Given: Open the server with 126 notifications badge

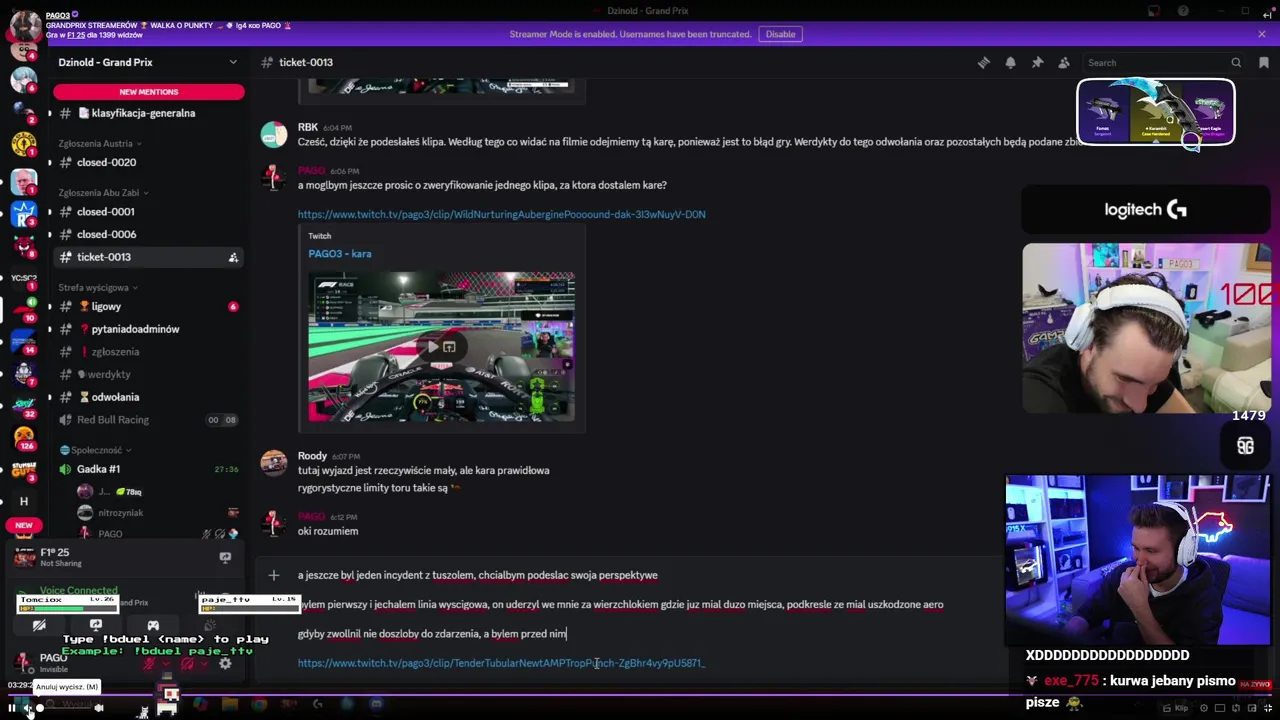Looking at the screenshot, I should [x=24, y=437].
